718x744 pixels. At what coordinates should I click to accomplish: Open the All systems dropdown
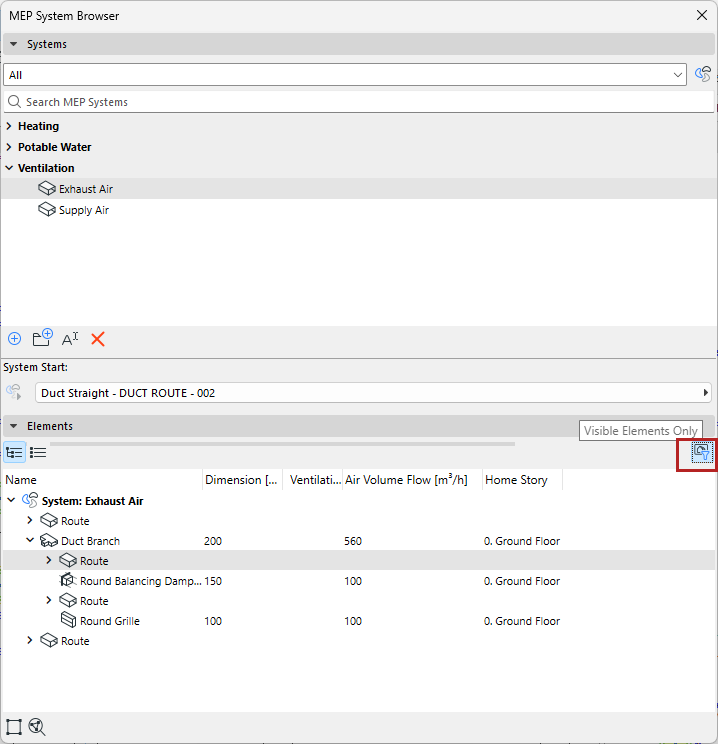tap(345, 75)
